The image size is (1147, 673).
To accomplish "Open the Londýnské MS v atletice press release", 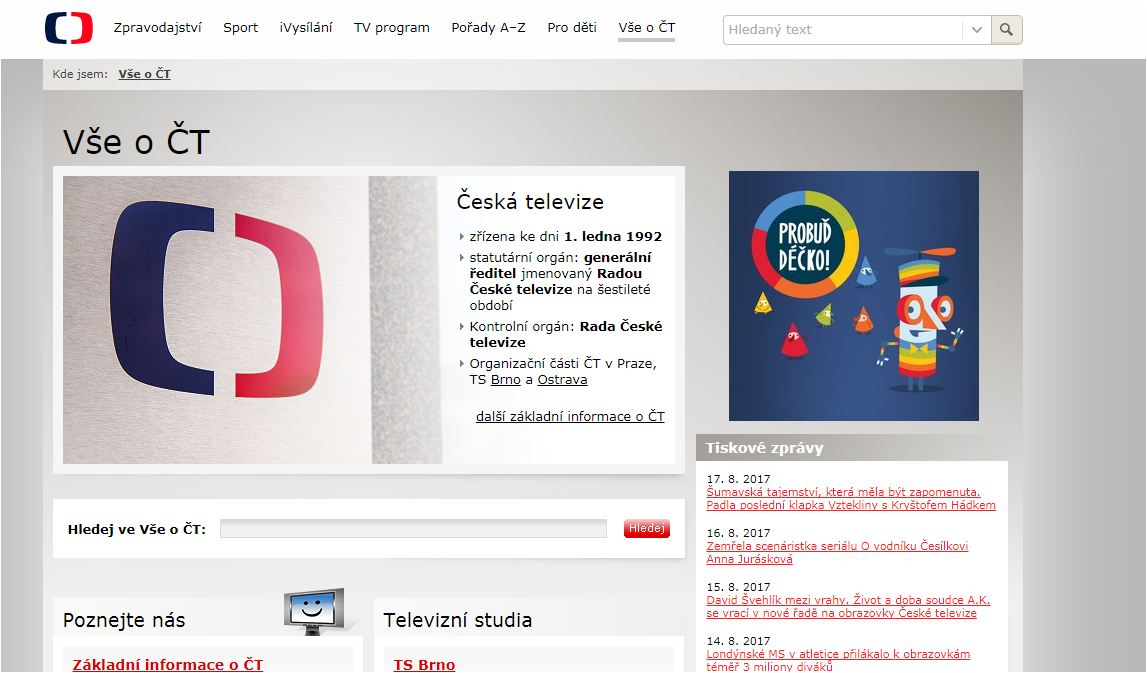I will tap(838, 660).
